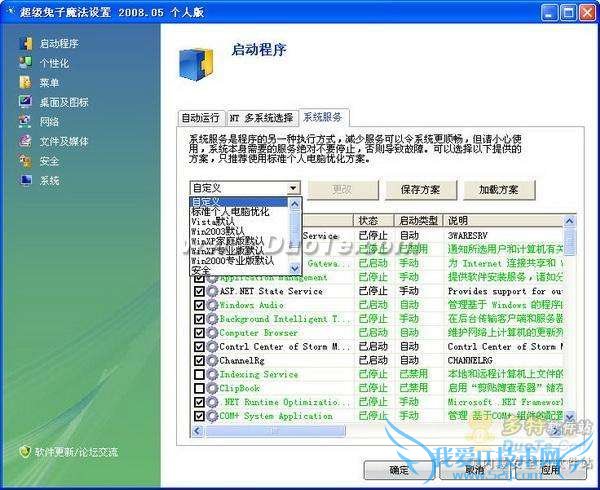
Task: Select WinXP专业版默认 in dropdown list
Action: tap(239, 251)
